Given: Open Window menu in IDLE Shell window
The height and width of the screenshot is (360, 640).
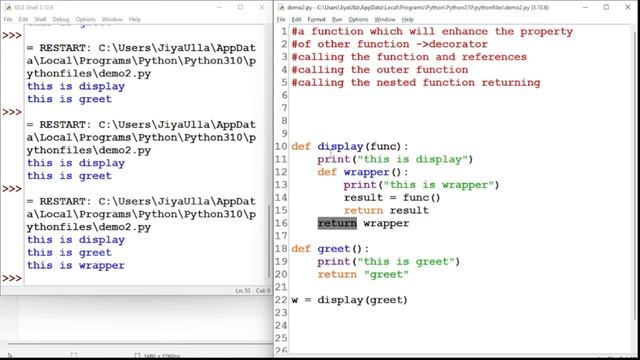Looking at the screenshot, I should (112, 19).
